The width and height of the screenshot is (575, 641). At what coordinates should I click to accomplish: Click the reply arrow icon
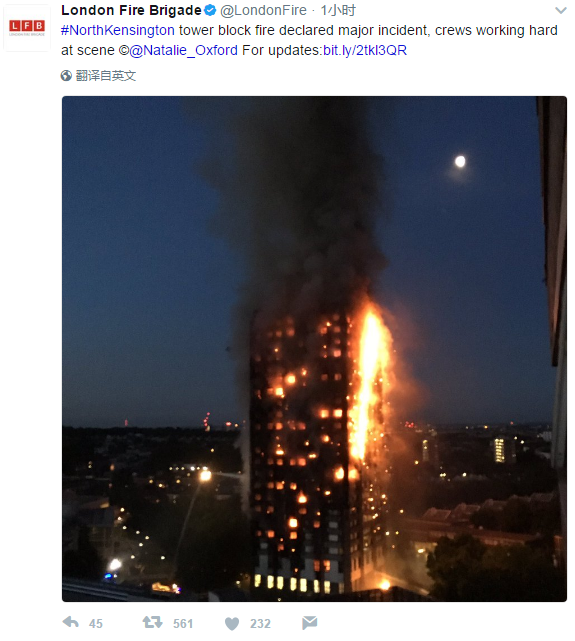pos(70,623)
